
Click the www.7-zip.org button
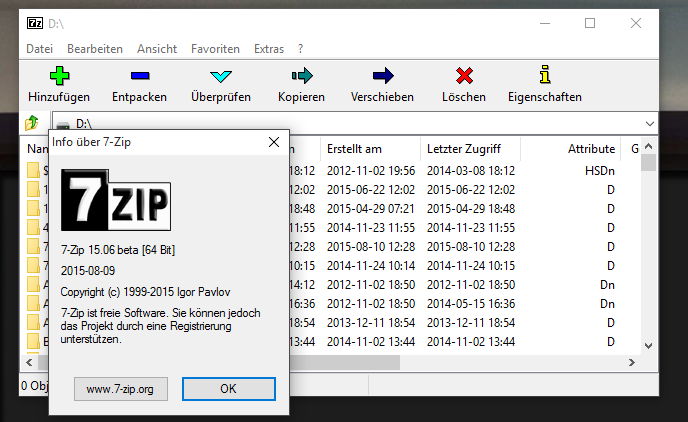pos(121,389)
